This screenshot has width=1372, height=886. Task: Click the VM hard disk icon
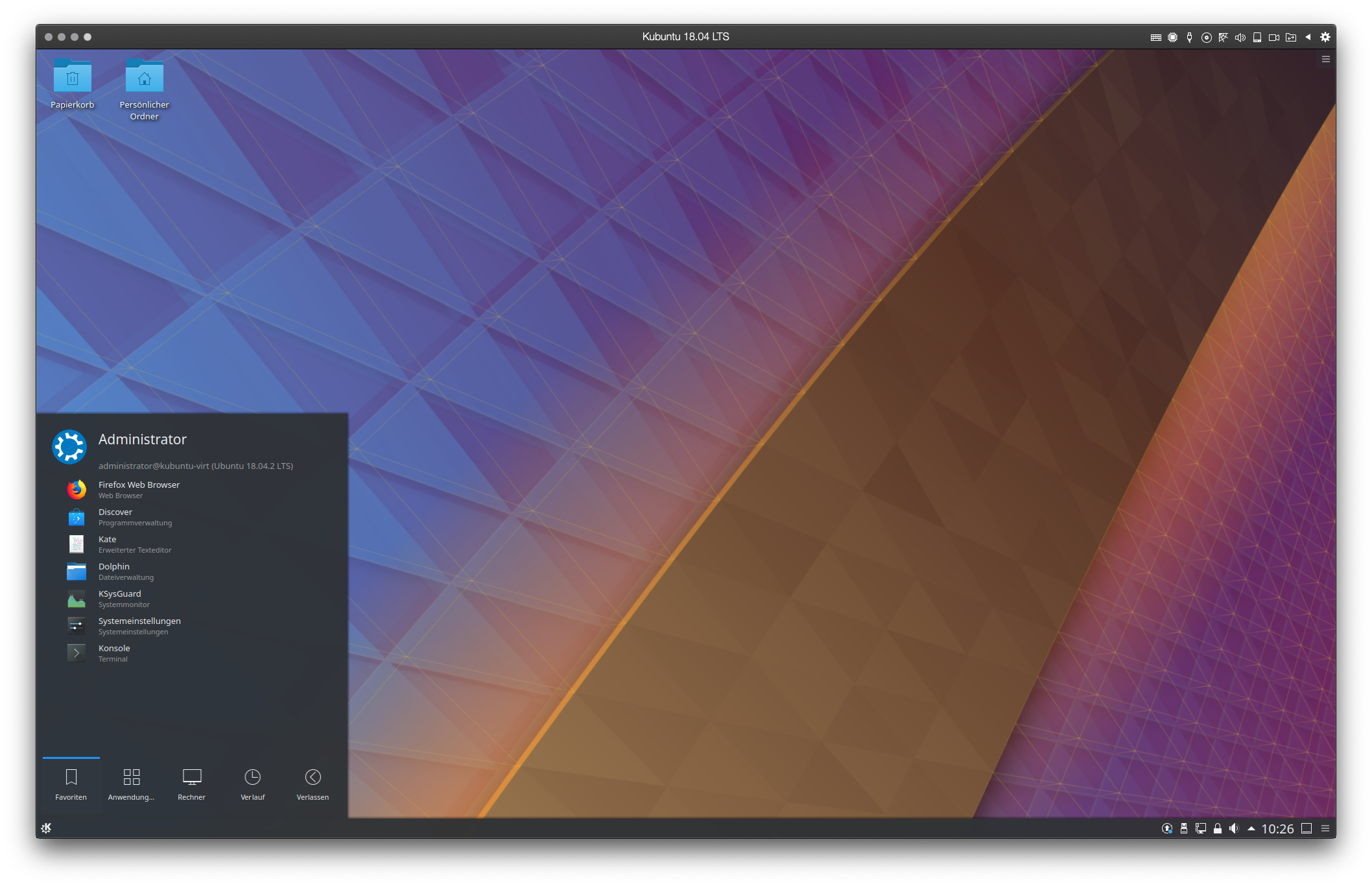(x=1257, y=38)
